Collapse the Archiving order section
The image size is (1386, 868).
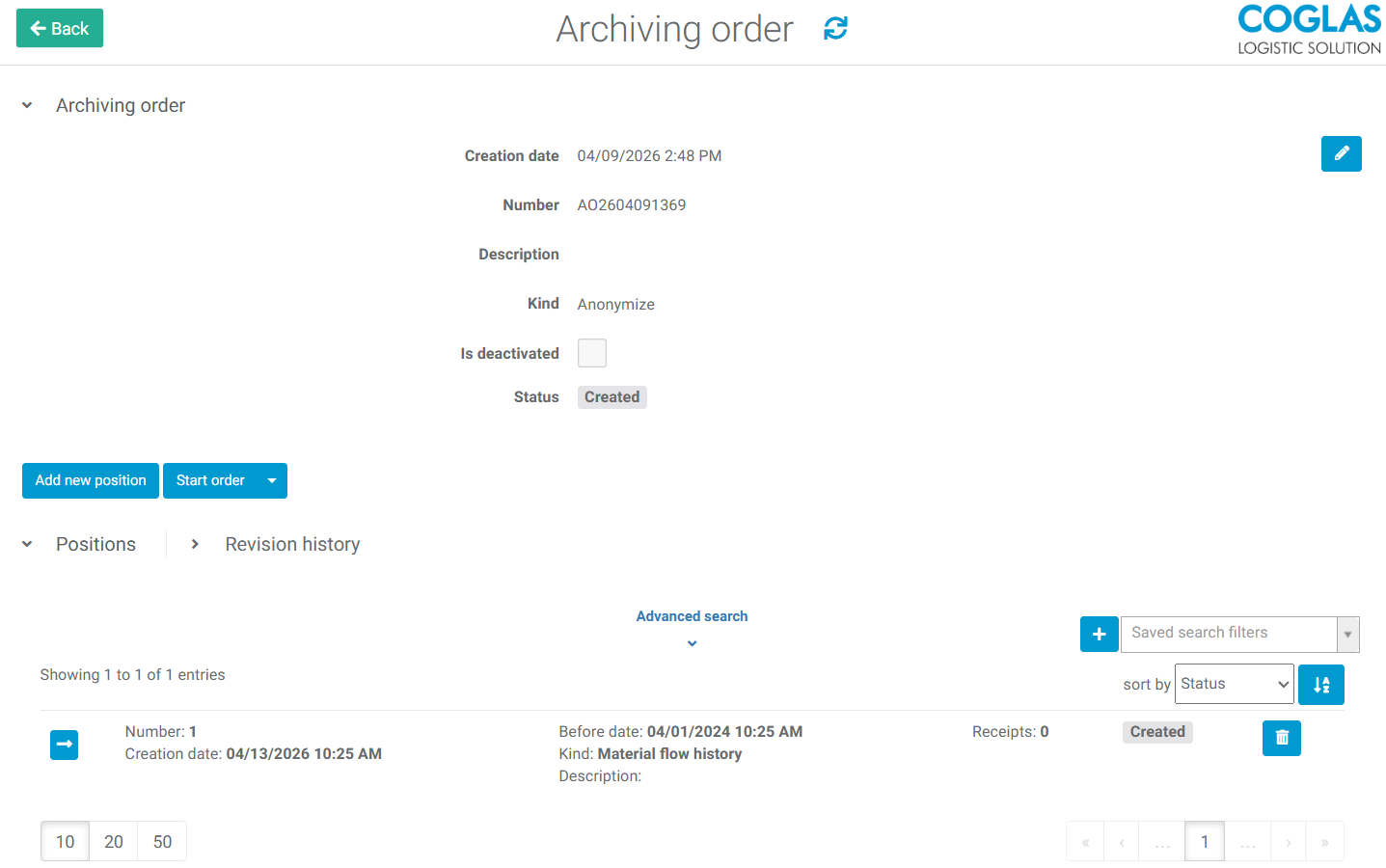pos(26,105)
